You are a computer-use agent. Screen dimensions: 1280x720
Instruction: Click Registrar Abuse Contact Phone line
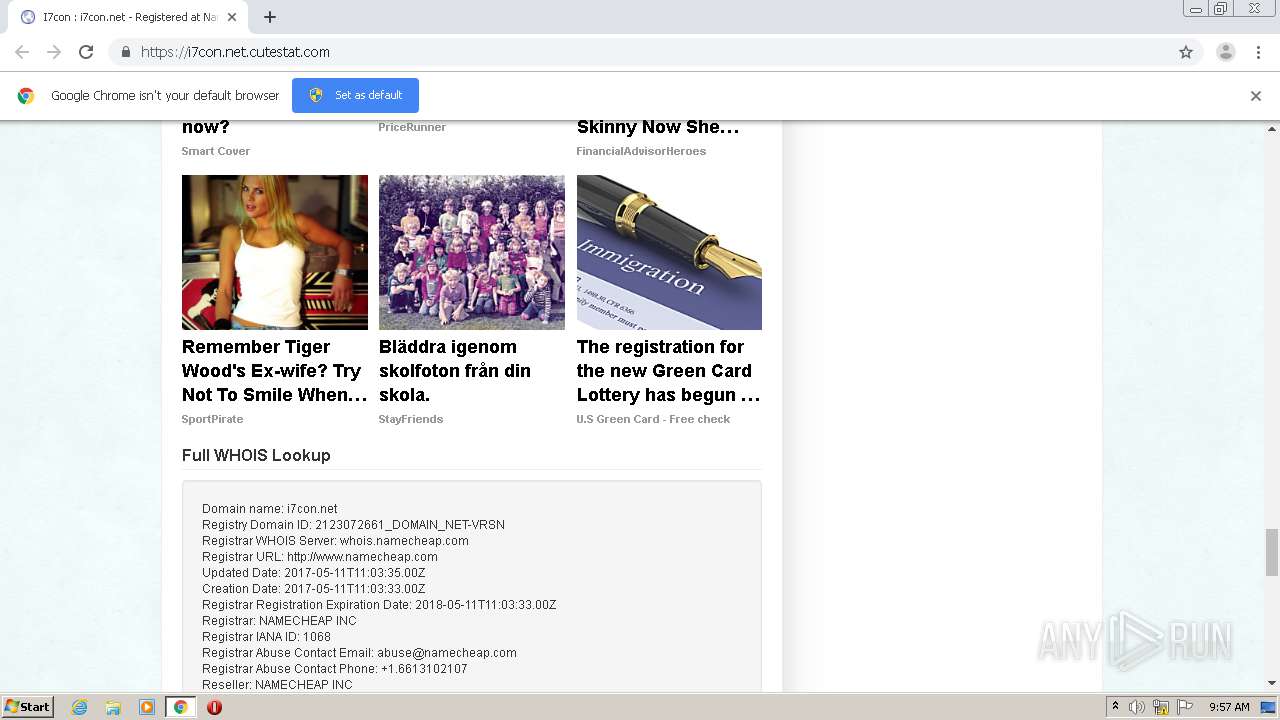335,669
